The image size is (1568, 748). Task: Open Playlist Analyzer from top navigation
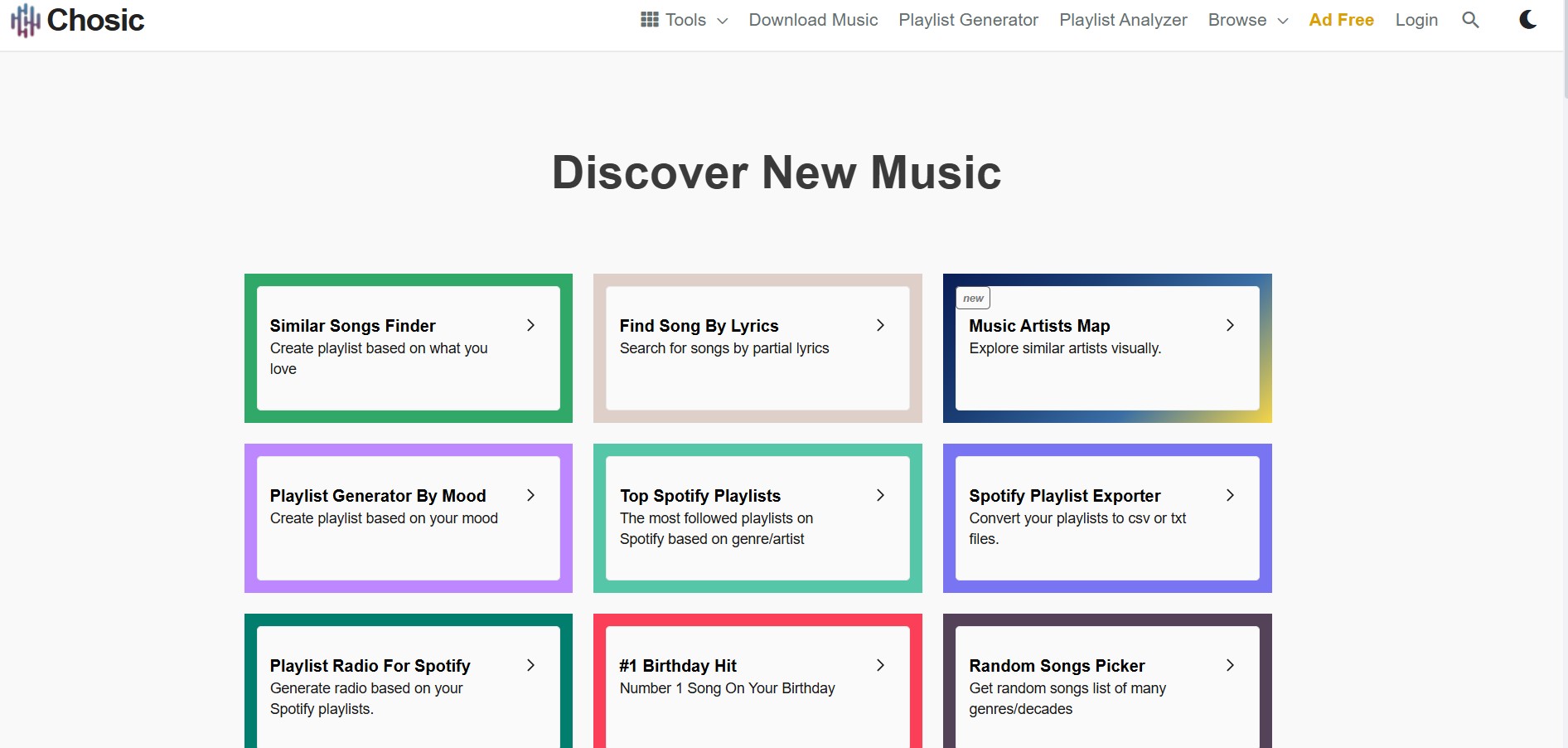[x=1123, y=20]
